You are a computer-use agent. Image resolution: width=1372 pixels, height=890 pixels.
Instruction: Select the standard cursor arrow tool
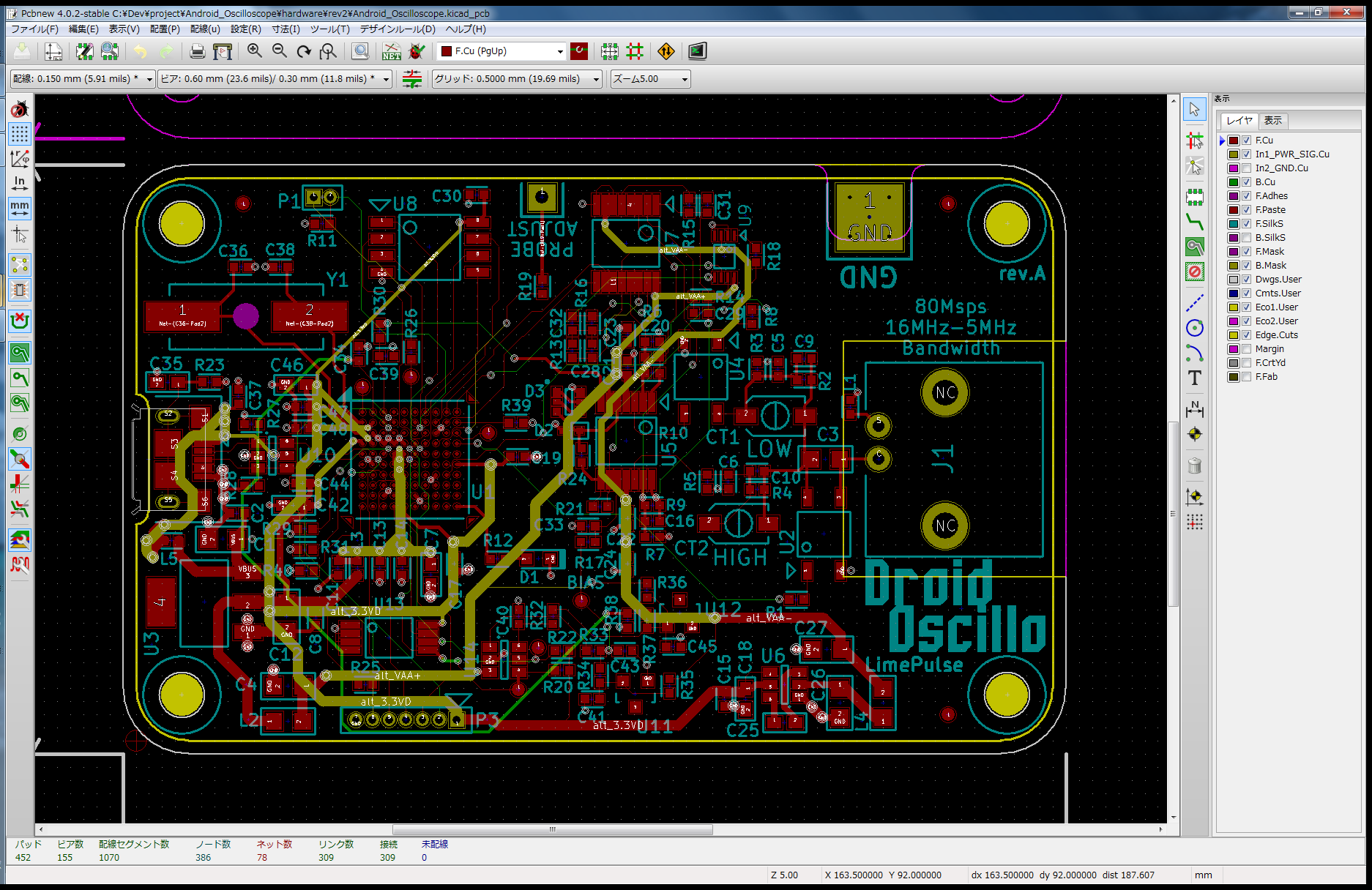point(1194,110)
